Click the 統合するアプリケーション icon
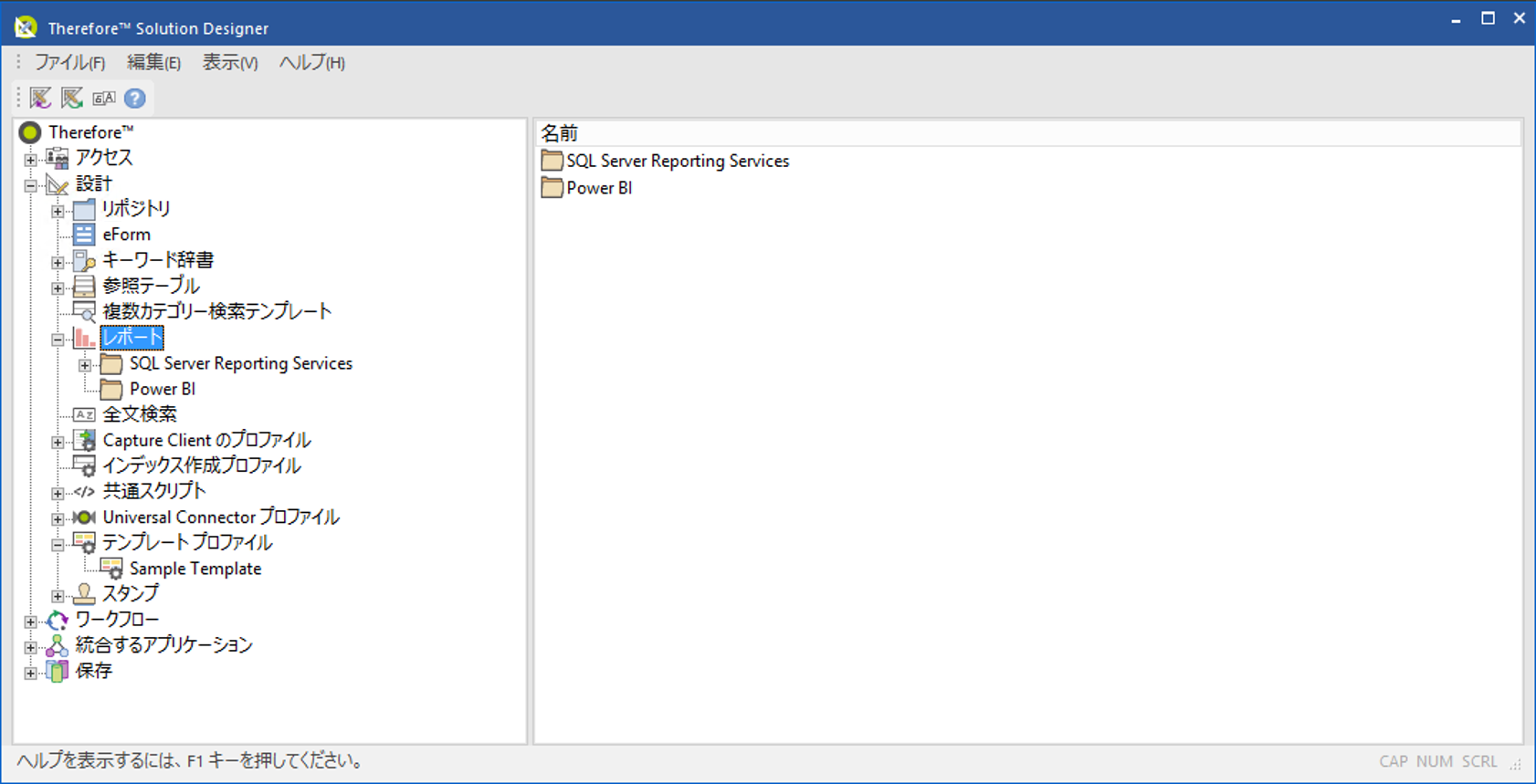 (x=57, y=645)
